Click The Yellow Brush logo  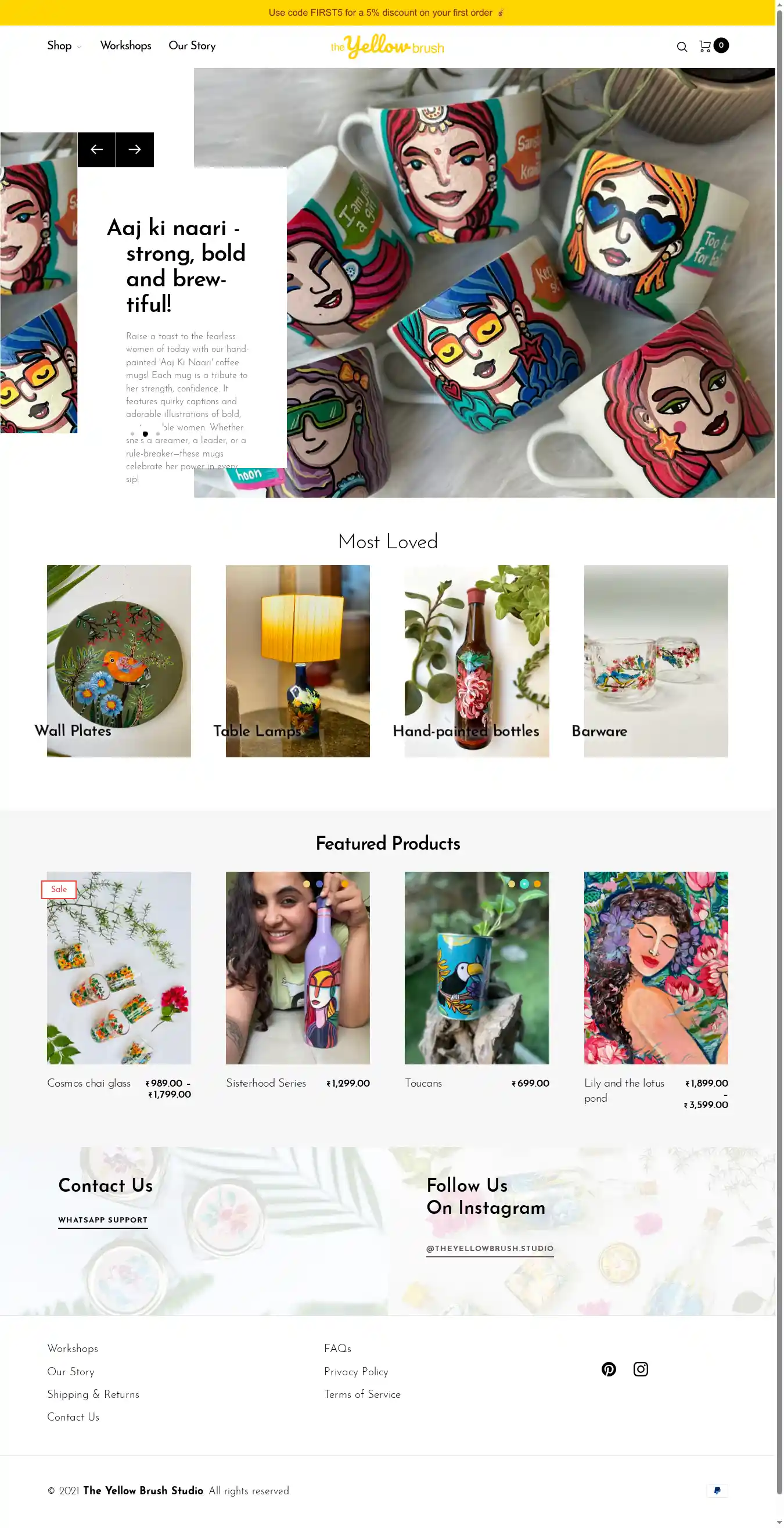[387, 46]
